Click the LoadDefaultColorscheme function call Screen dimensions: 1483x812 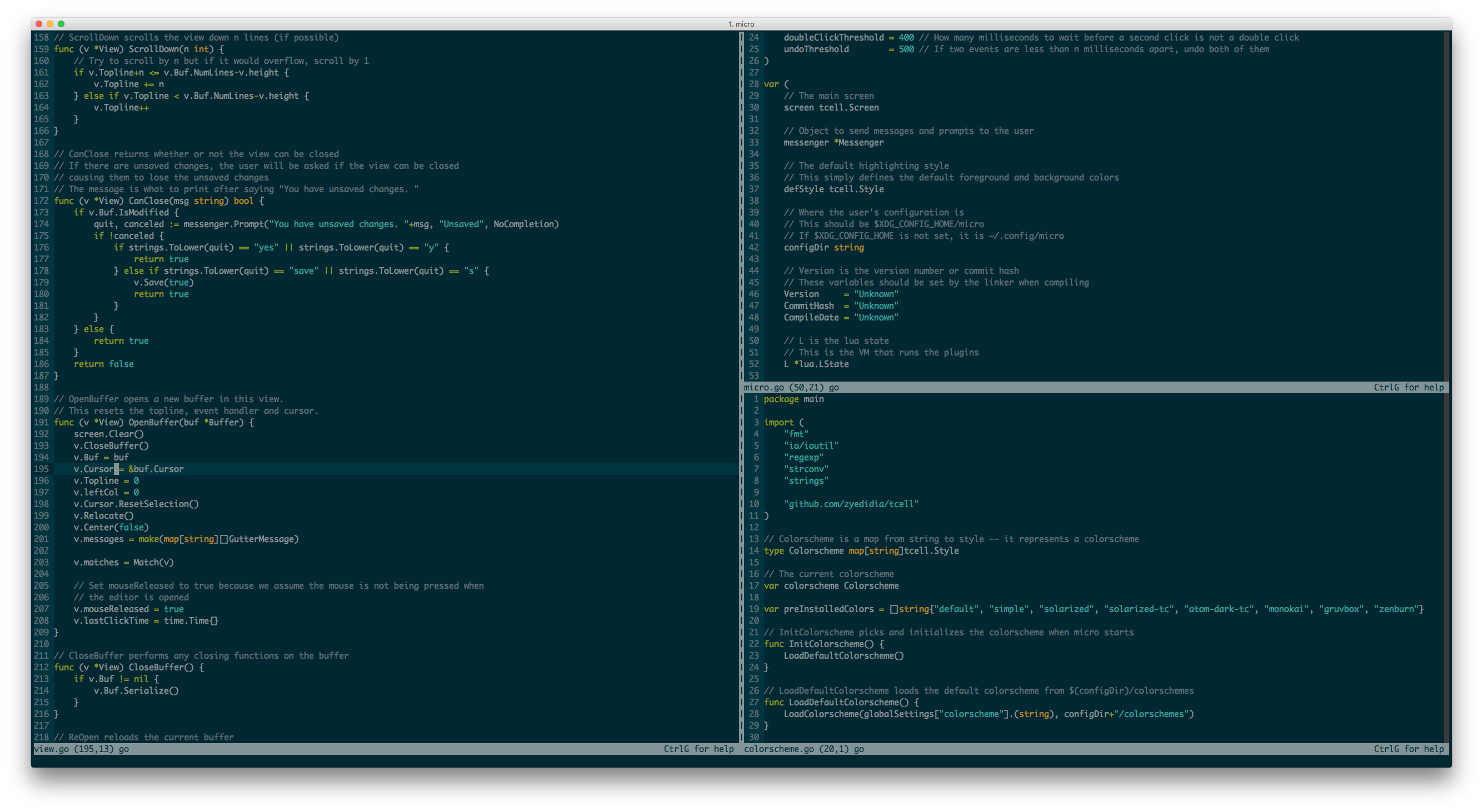[843, 655]
